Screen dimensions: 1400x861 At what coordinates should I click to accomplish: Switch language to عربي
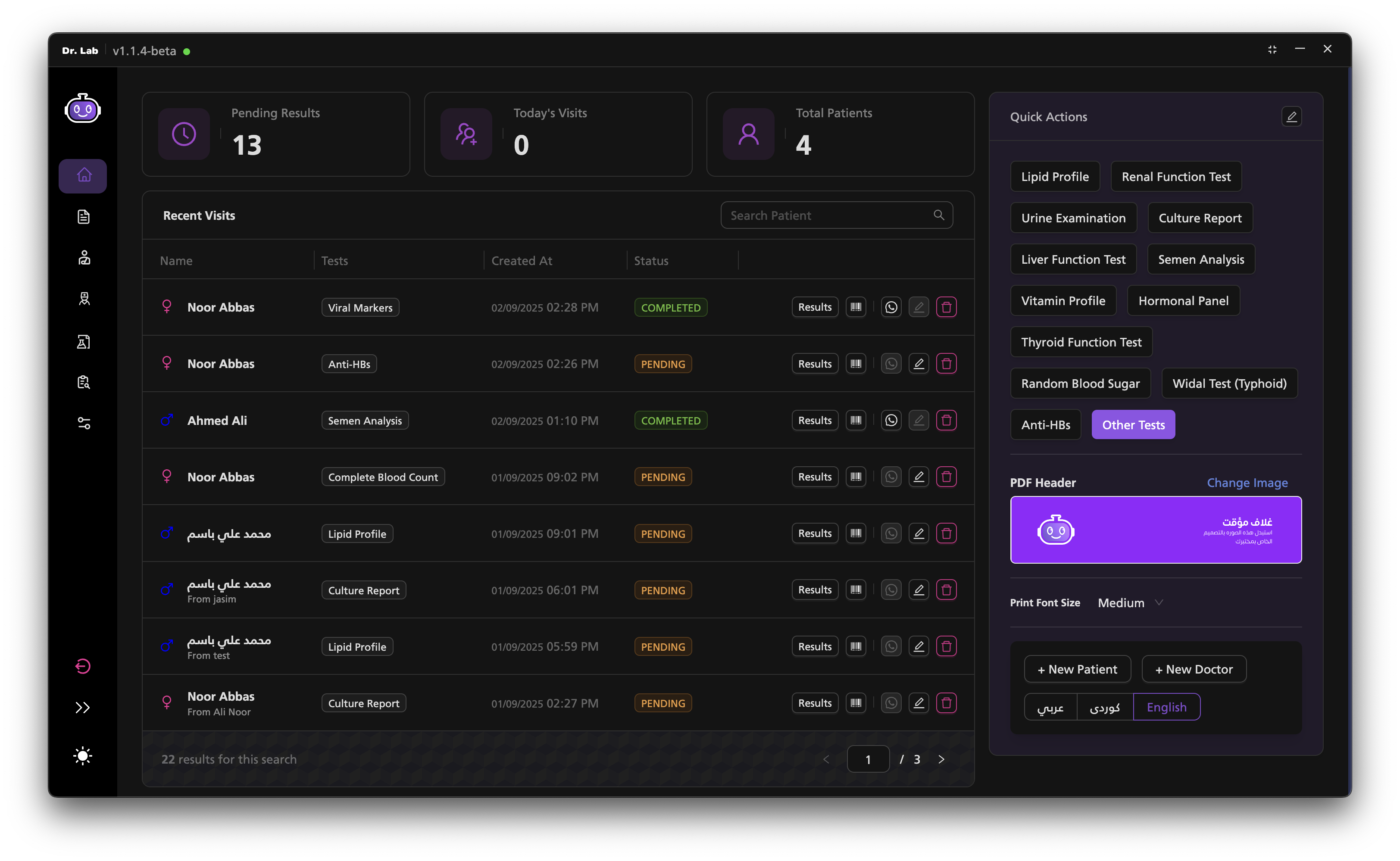tap(1050, 707)
